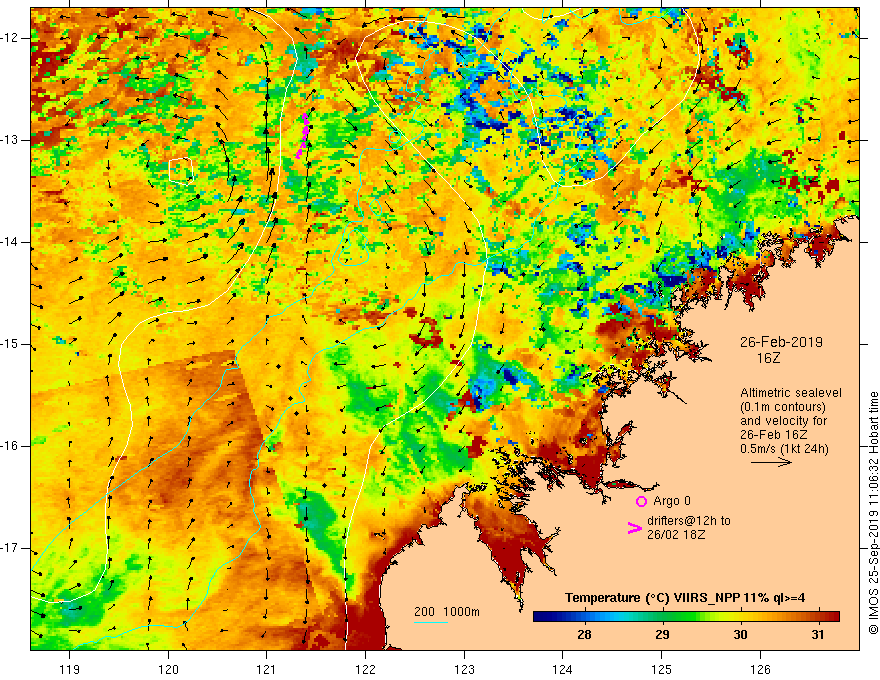The width and height of the screenshot is (880, 680).
Task: Click the cyan 200 1000m bathymetry legend line
Action: click(430, 622)
